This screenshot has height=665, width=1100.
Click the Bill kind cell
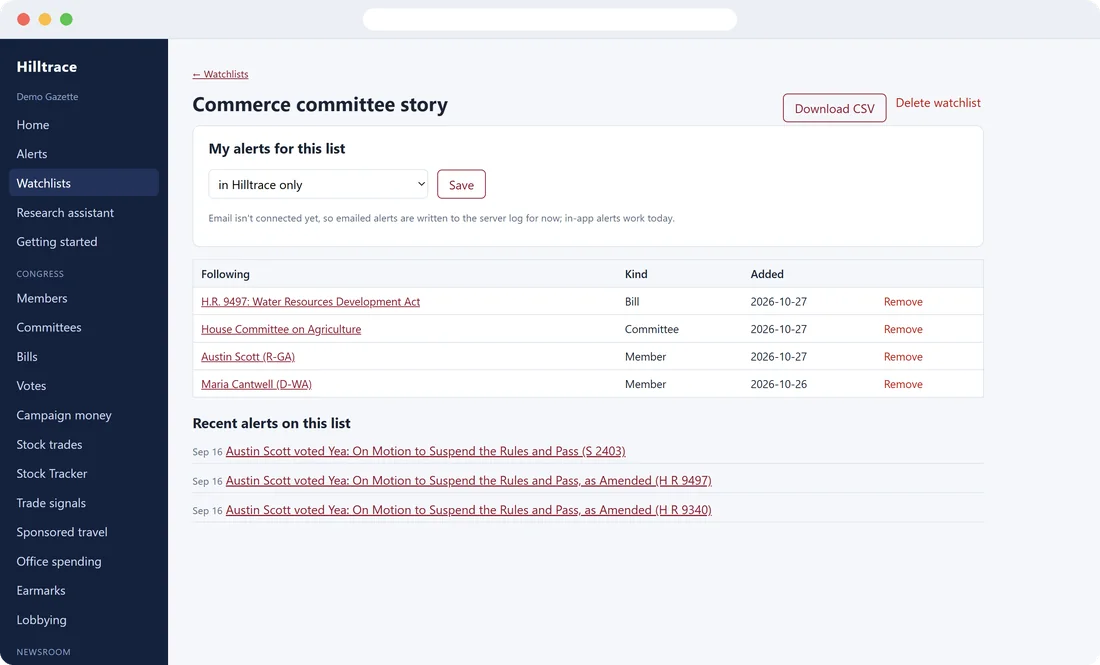[631, 302]
